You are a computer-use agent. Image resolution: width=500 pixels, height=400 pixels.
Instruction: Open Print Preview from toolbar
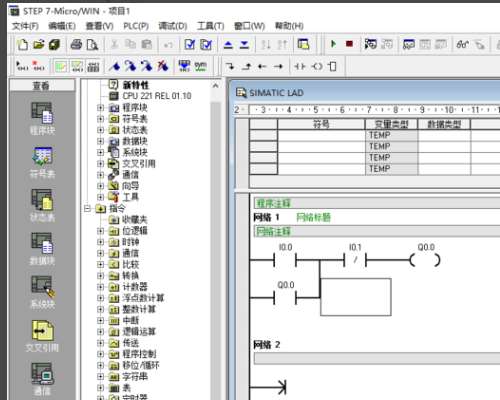[x=92, y=44]
